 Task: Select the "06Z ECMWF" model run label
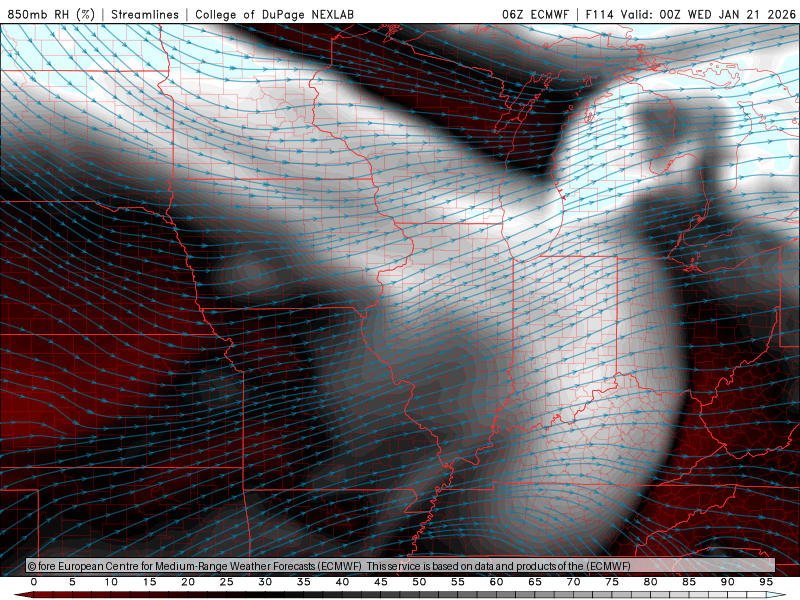(x=535, y=14)
